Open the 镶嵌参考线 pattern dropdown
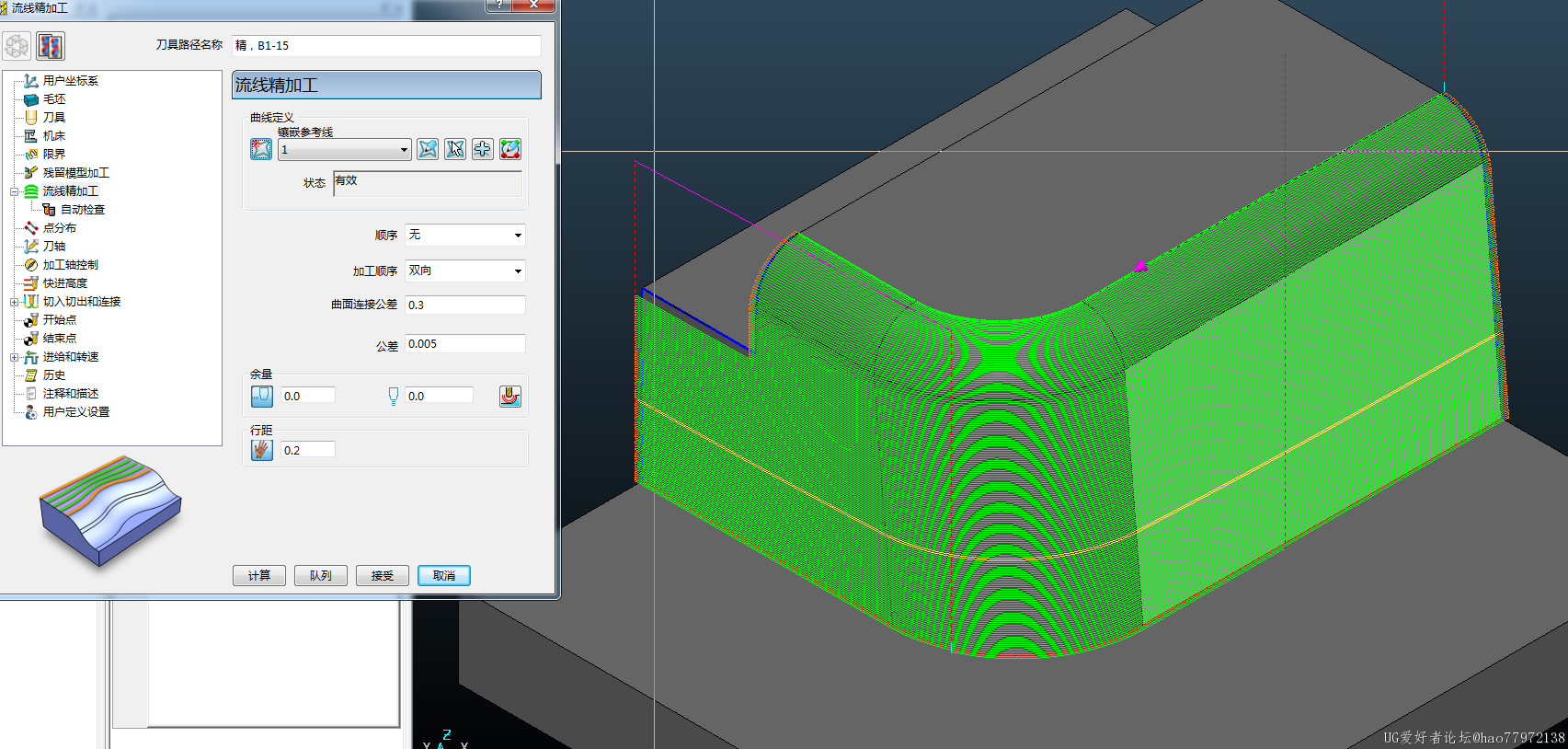Image resolution: width=1568 pixels, height=749 pixels. (345, 149)
